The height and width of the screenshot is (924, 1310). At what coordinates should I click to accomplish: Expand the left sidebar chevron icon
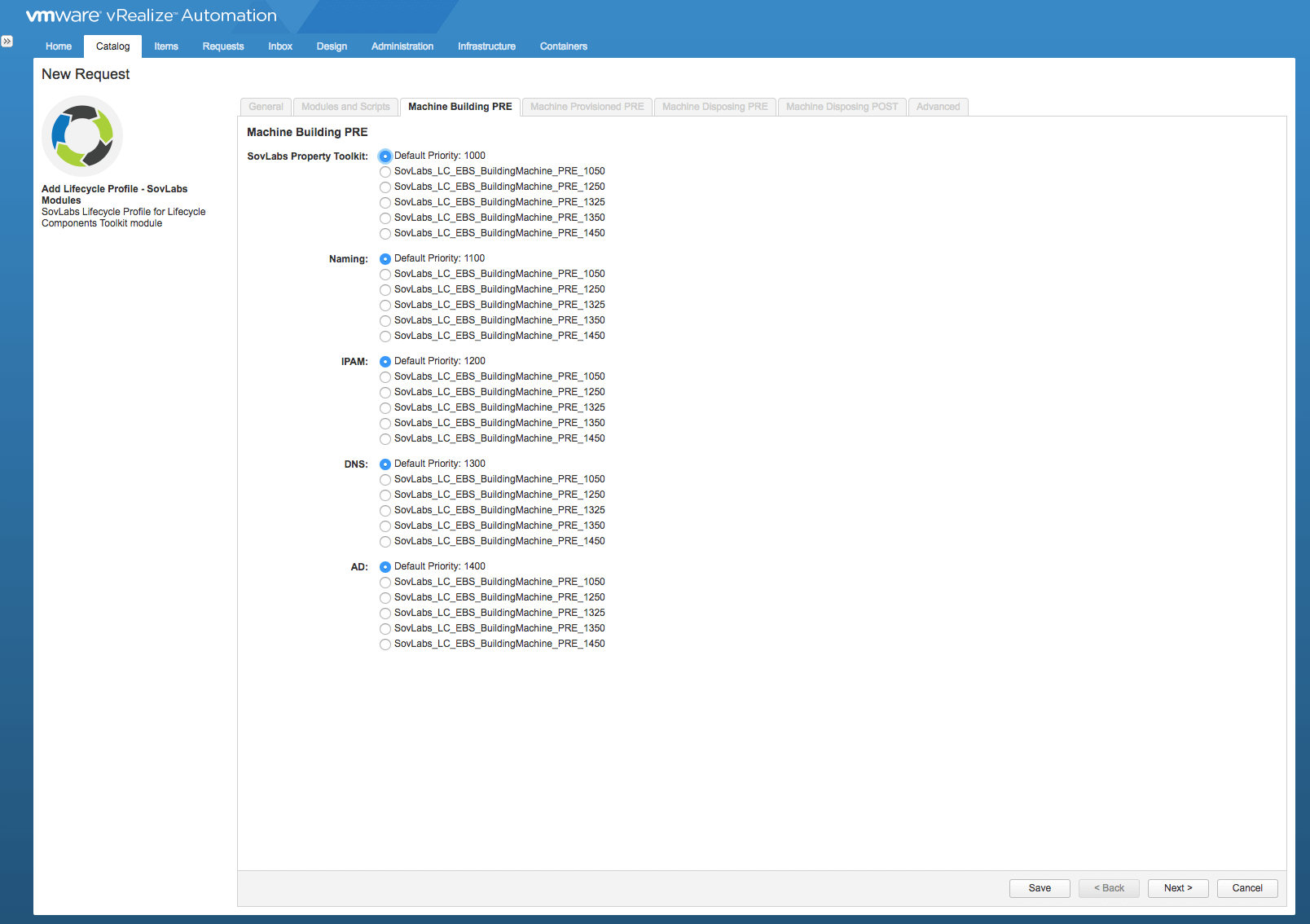pos(7,41)
